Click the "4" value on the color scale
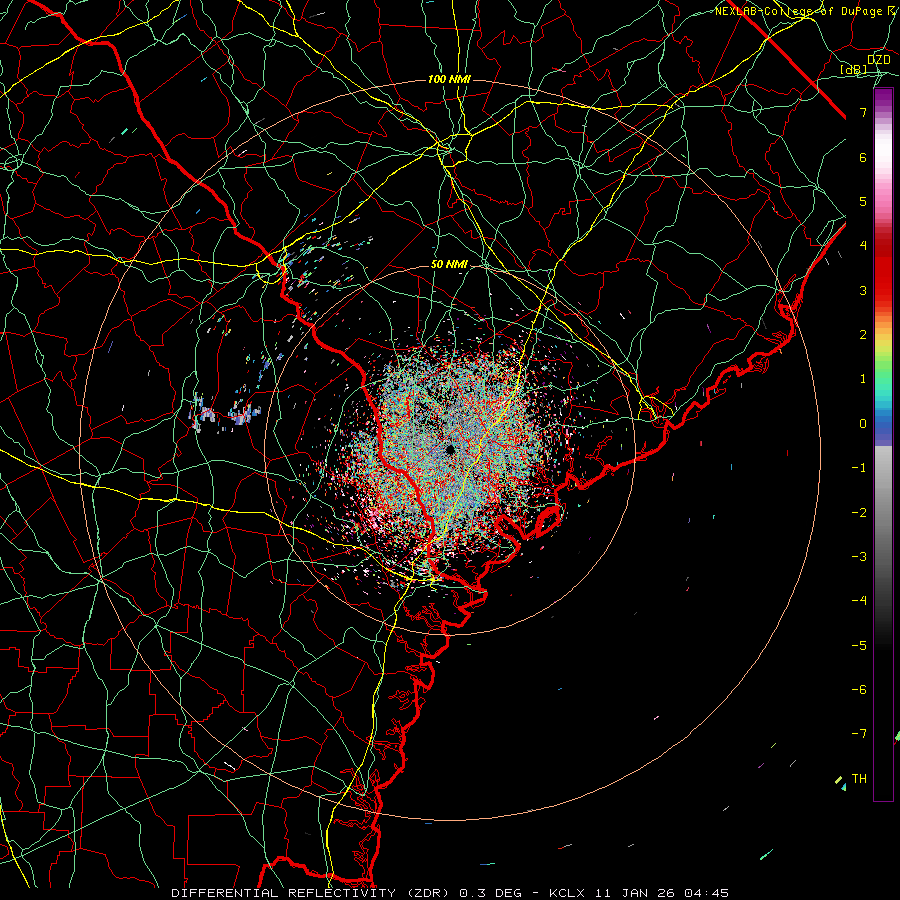The height and width of the screenshot is (900, 900). (863, 245)
